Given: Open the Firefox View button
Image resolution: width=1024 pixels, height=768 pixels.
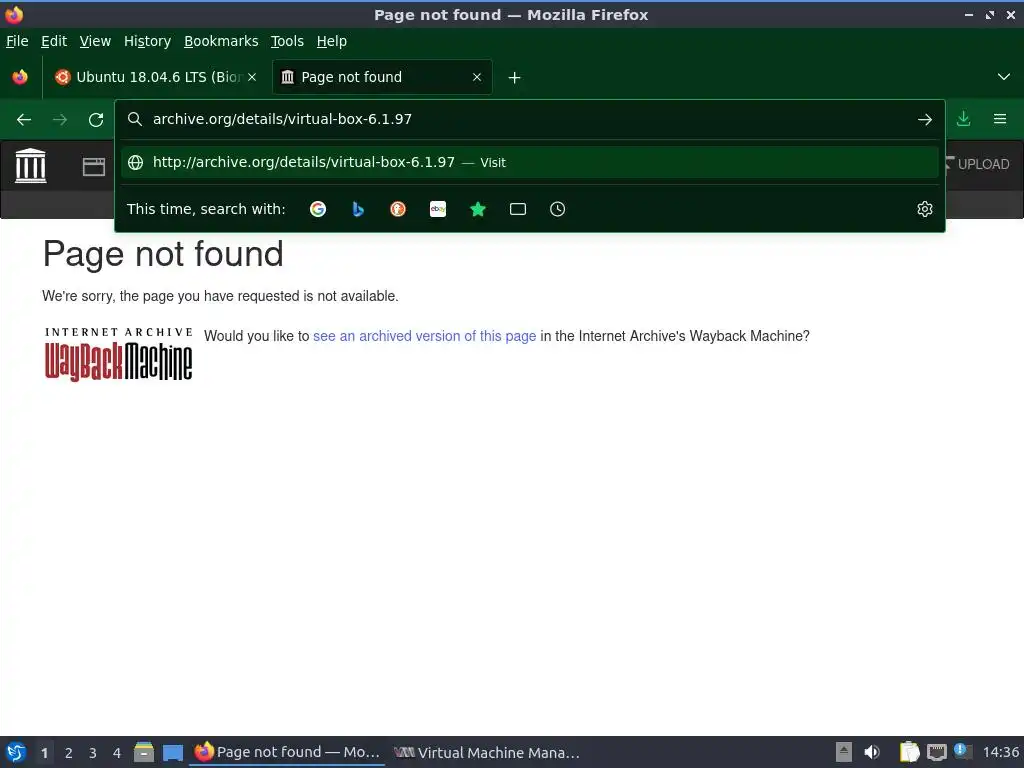Looking at the screenshot, I should tap(20, 77).
